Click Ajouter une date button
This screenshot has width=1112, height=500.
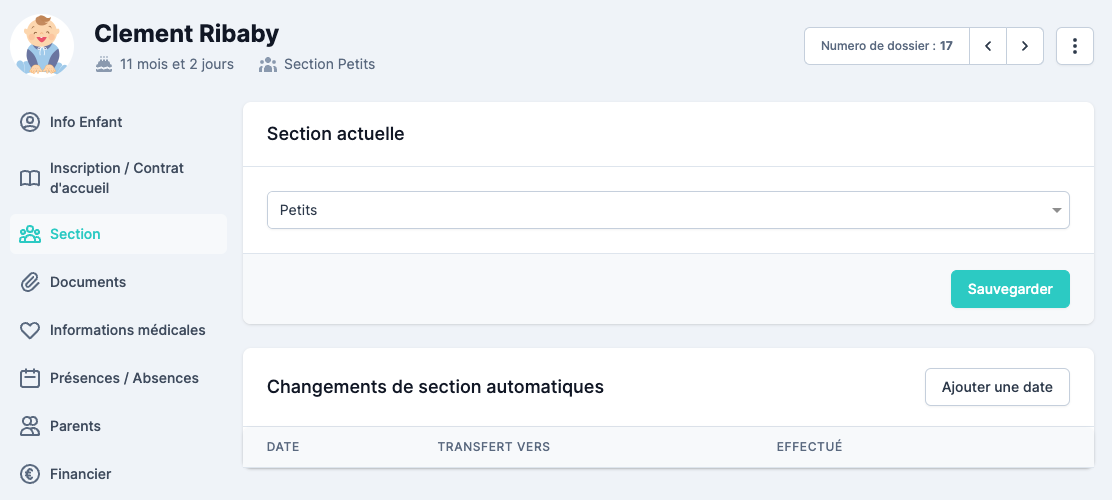click(997, 387)
